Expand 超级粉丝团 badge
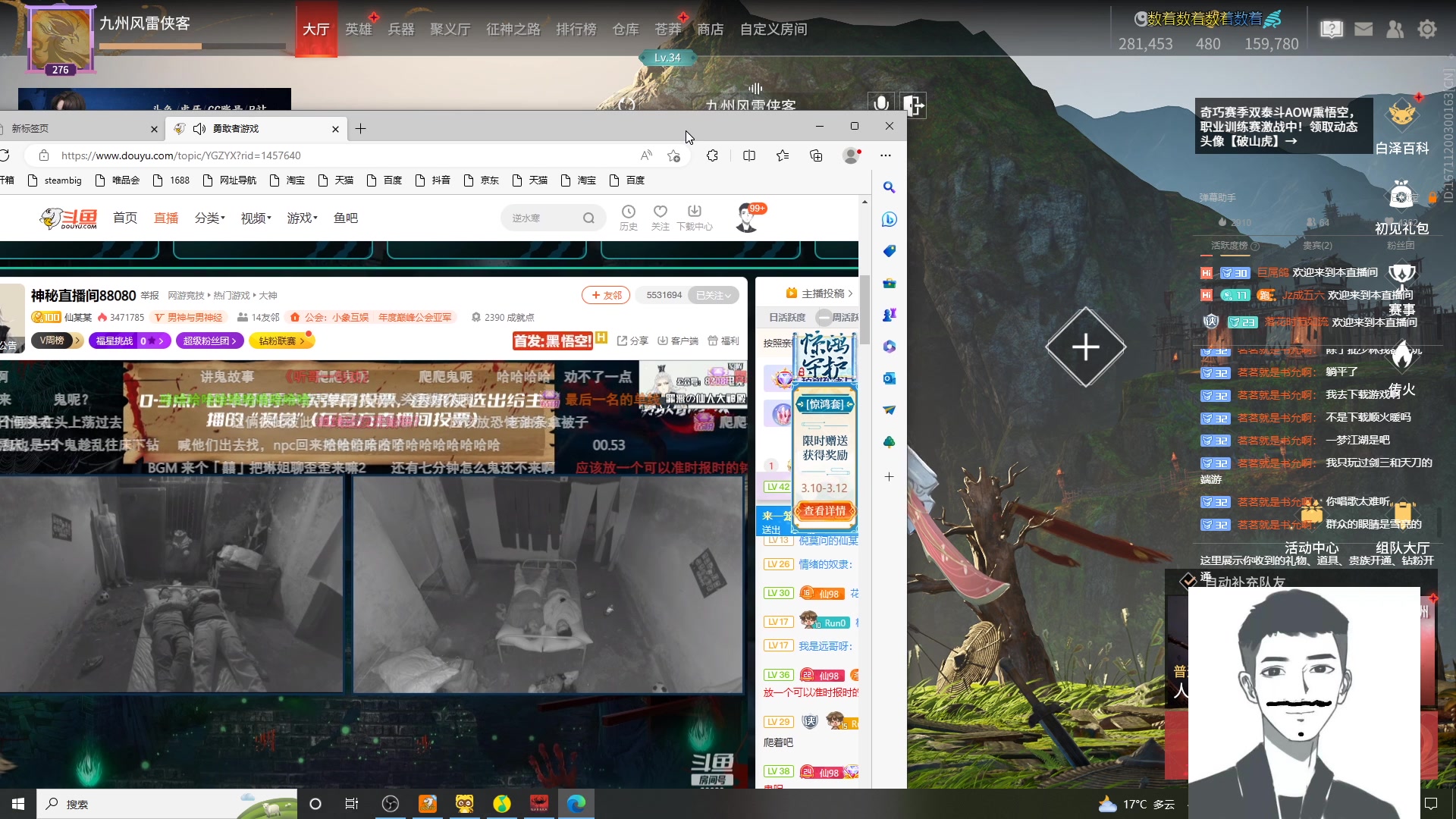Viewport: 1456px width, 819px height. coord(210,341)
